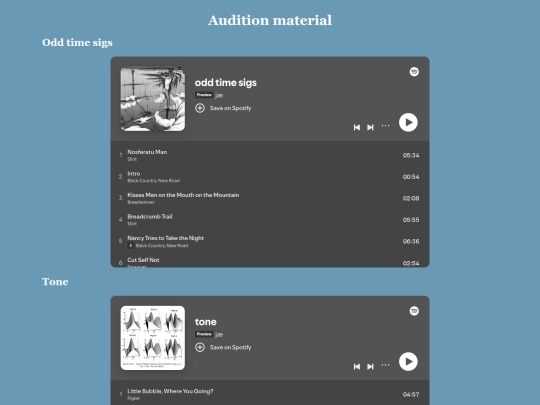Select Little Bubble, Where You Going? track
Viewport: 540px width, 405px height.
(270, 394)
